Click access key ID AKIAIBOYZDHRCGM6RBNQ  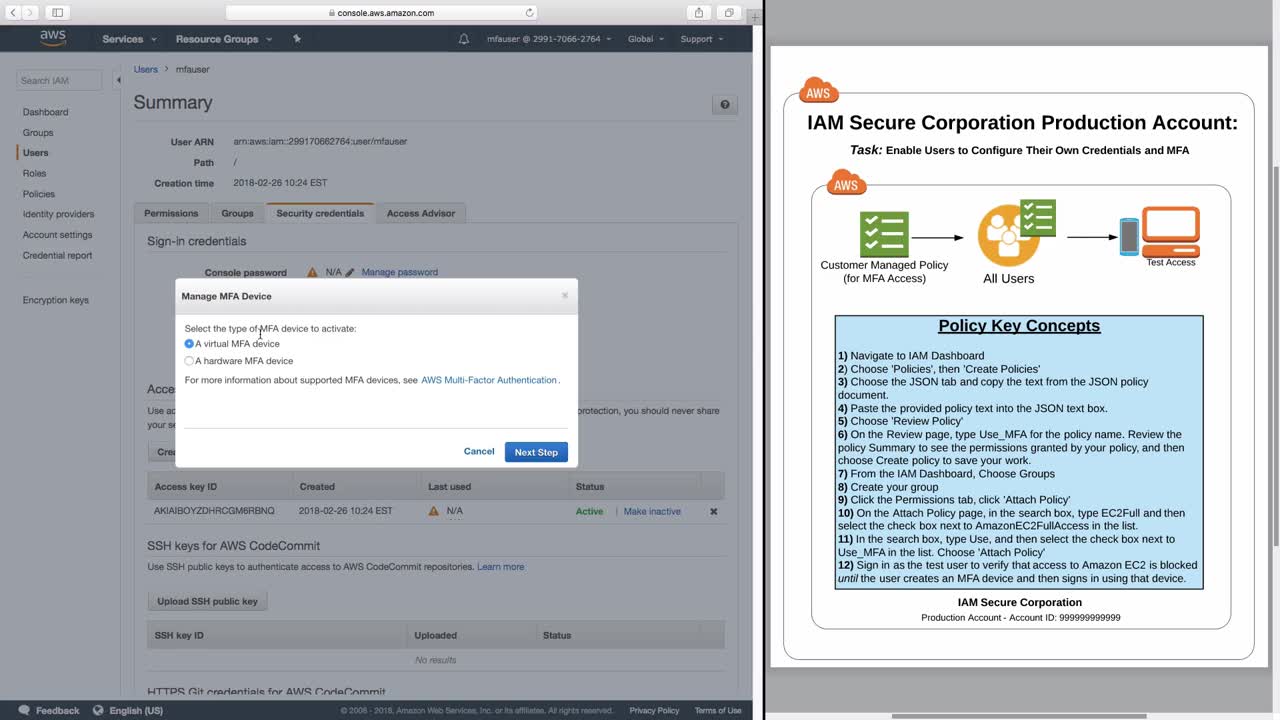tap(214, 511)
